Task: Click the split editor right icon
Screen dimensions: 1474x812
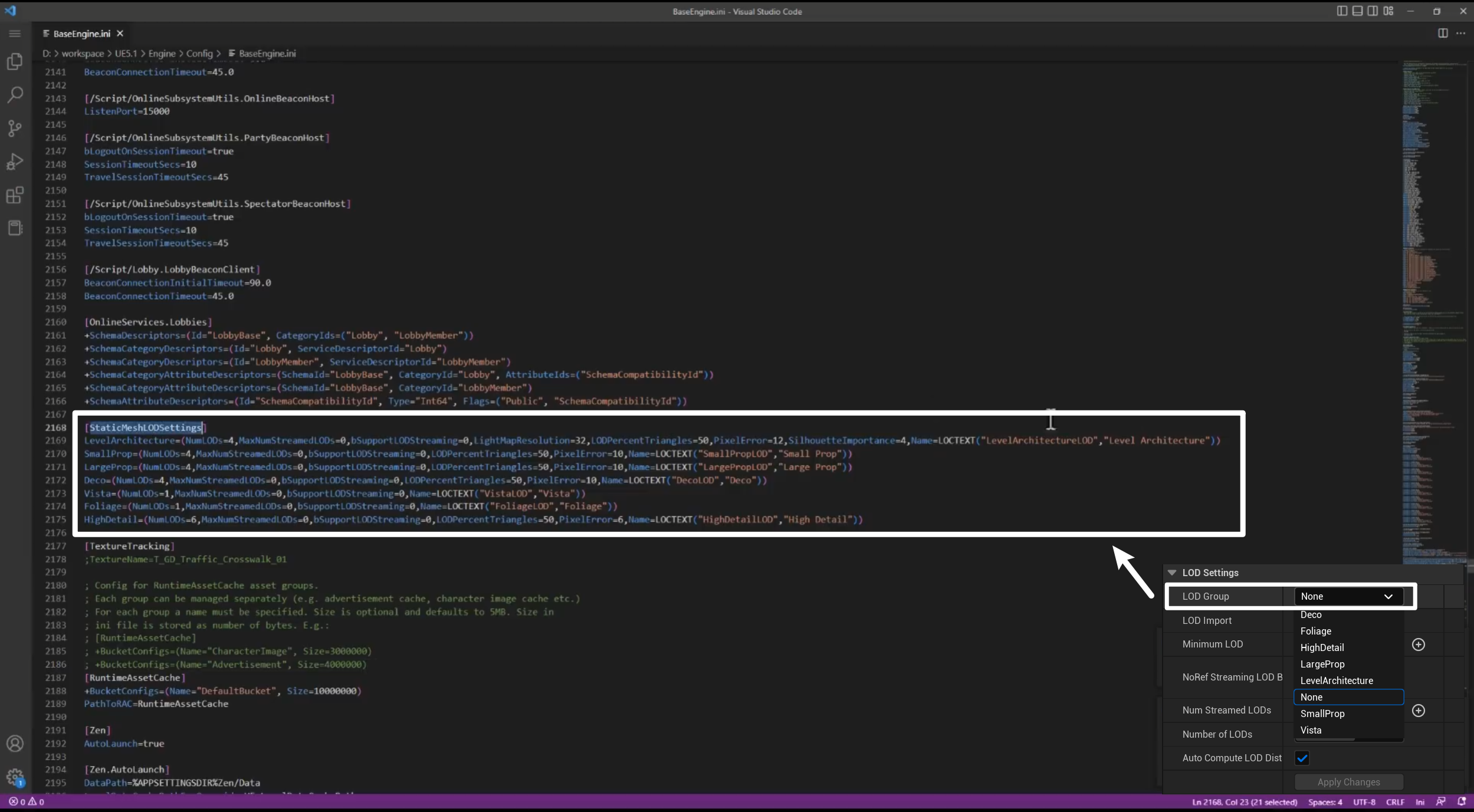Action: (1443, 33)
